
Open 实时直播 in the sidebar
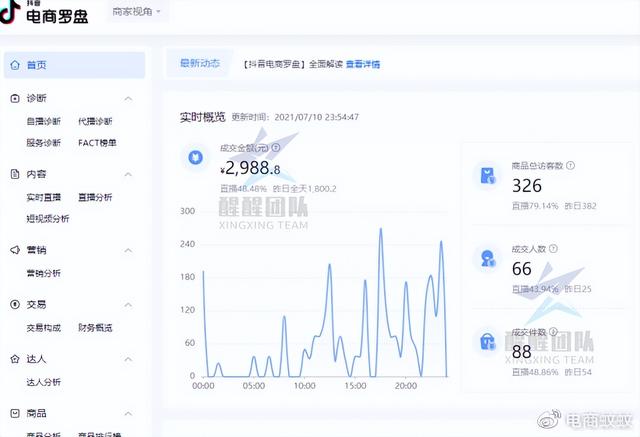[x=43, y=197]
